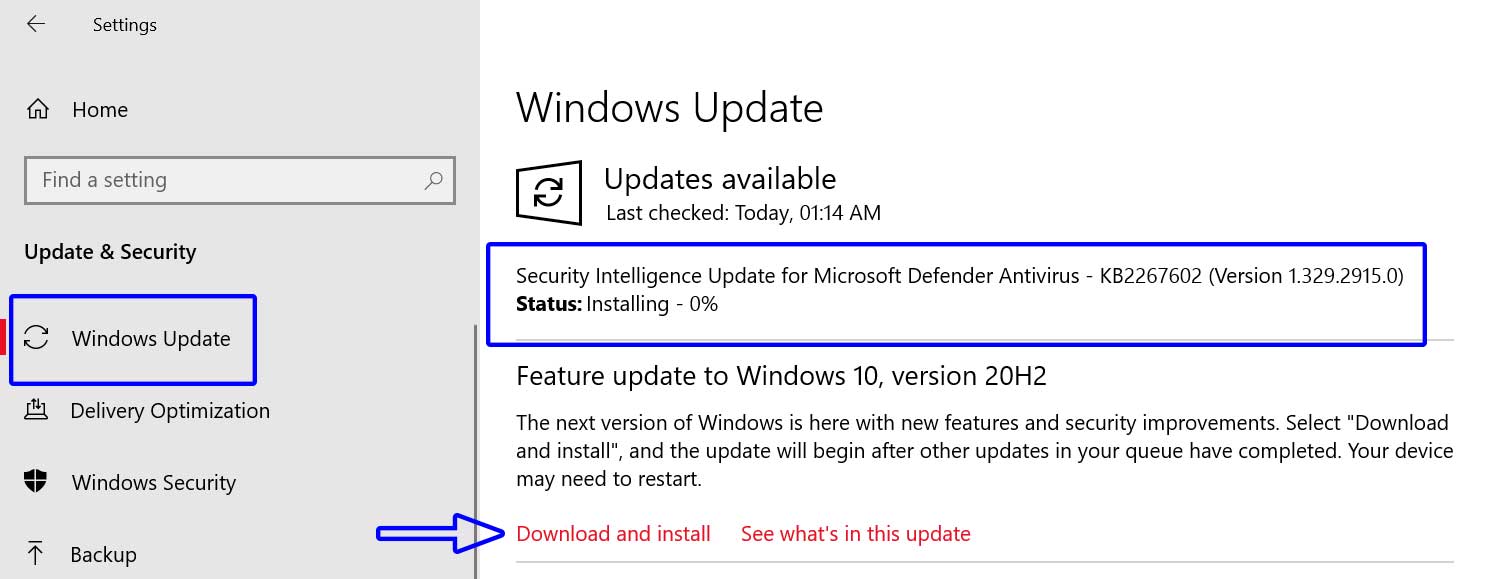Focus the Find a setting search box
The height and width of the screenshot is (579, 1488).
pyautogui.click(x=220, y=181)
